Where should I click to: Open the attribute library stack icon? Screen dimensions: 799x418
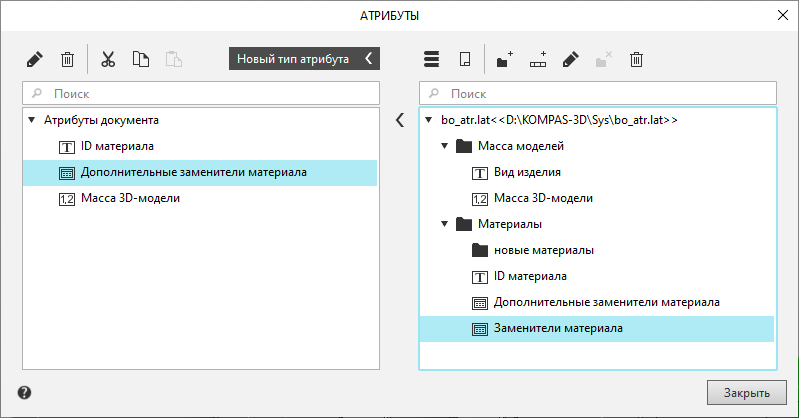click(432, 60)
